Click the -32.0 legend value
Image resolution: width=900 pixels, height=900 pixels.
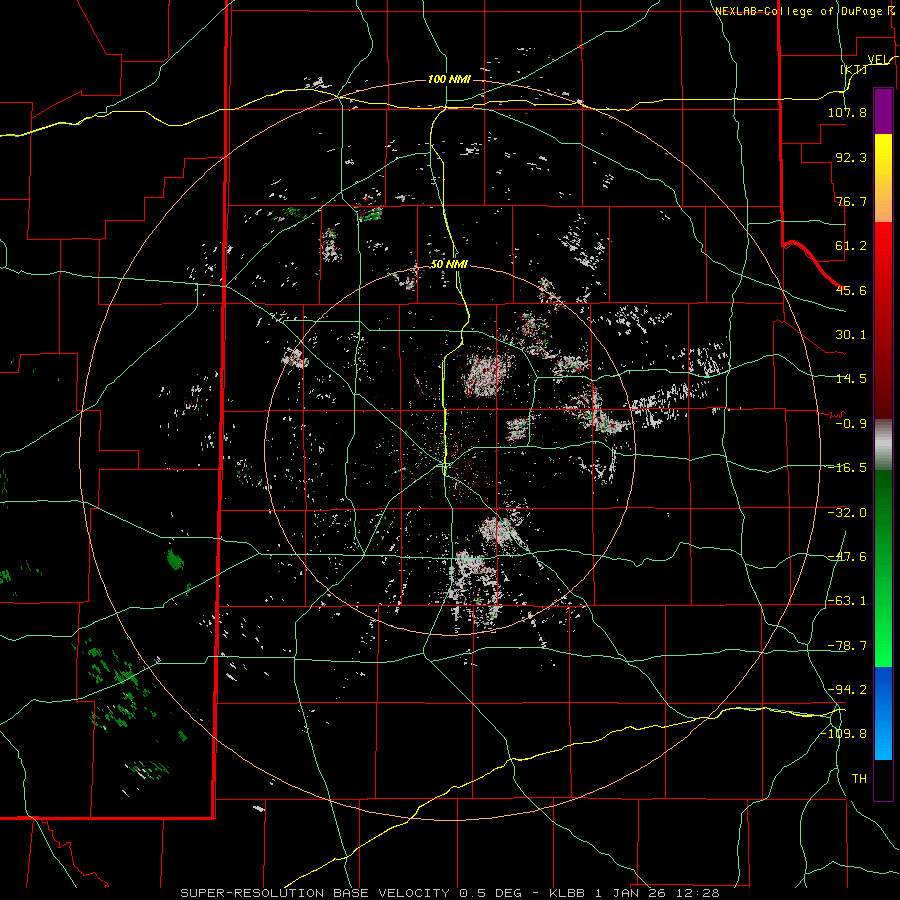pyautogui.click(x=847, y=513)
